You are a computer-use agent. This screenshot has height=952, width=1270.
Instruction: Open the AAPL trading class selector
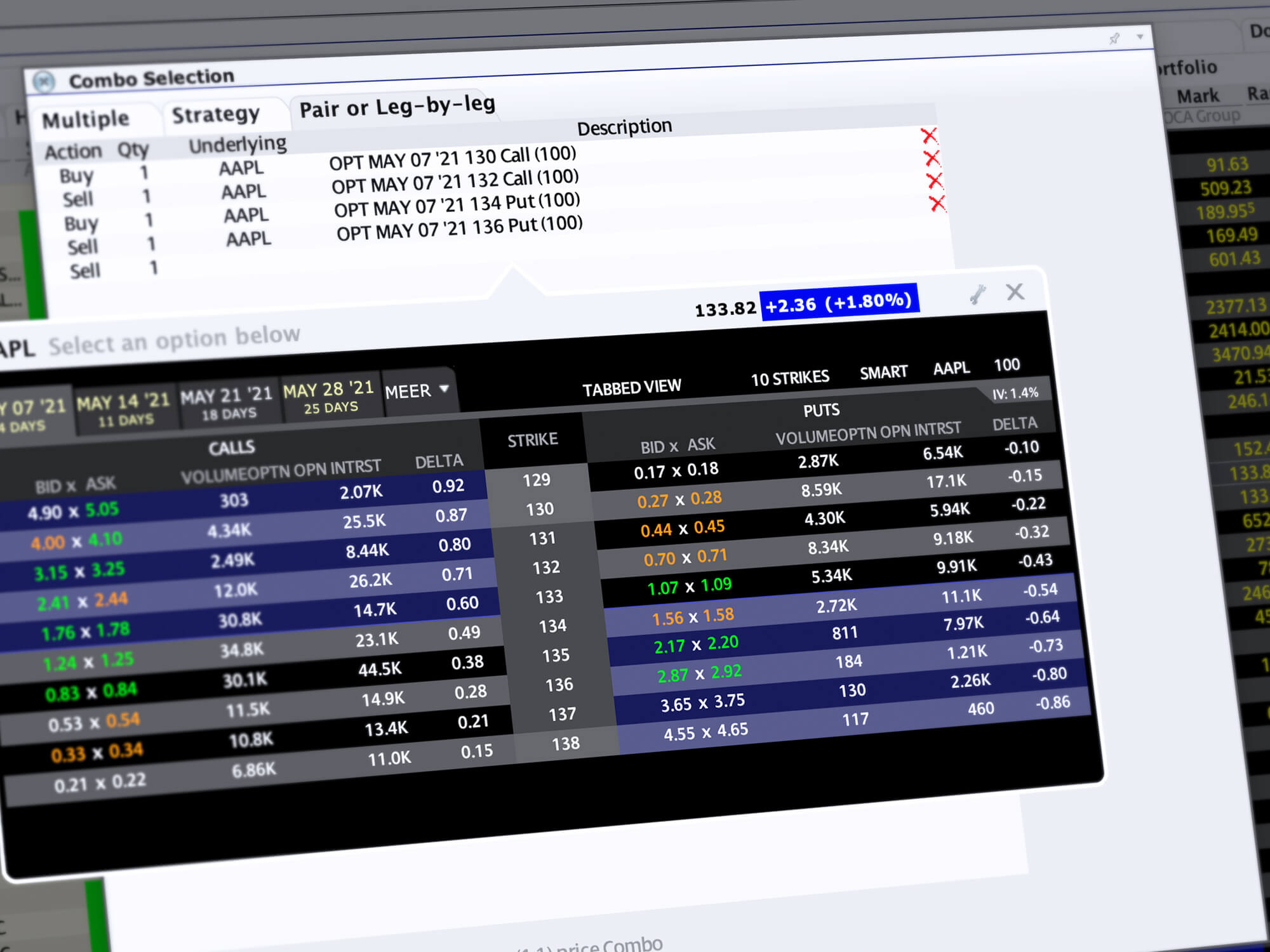[951, 368]
